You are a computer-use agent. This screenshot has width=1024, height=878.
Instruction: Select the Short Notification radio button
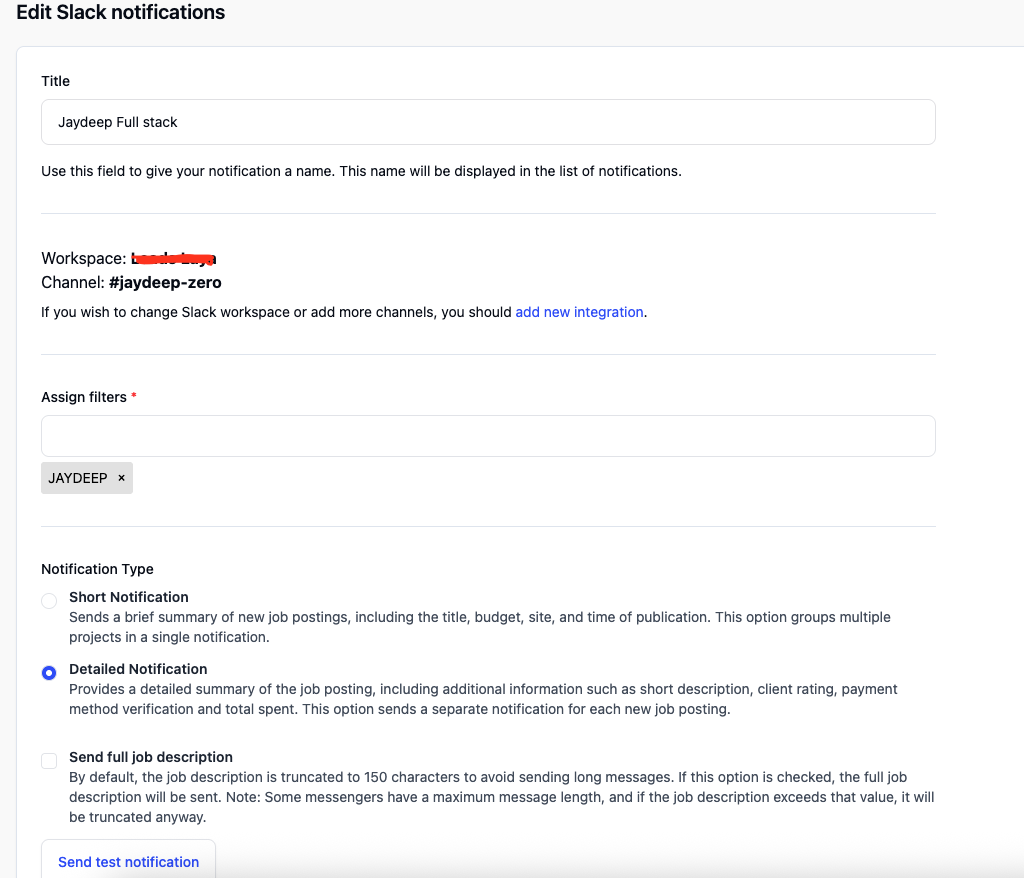click(49, 601)
